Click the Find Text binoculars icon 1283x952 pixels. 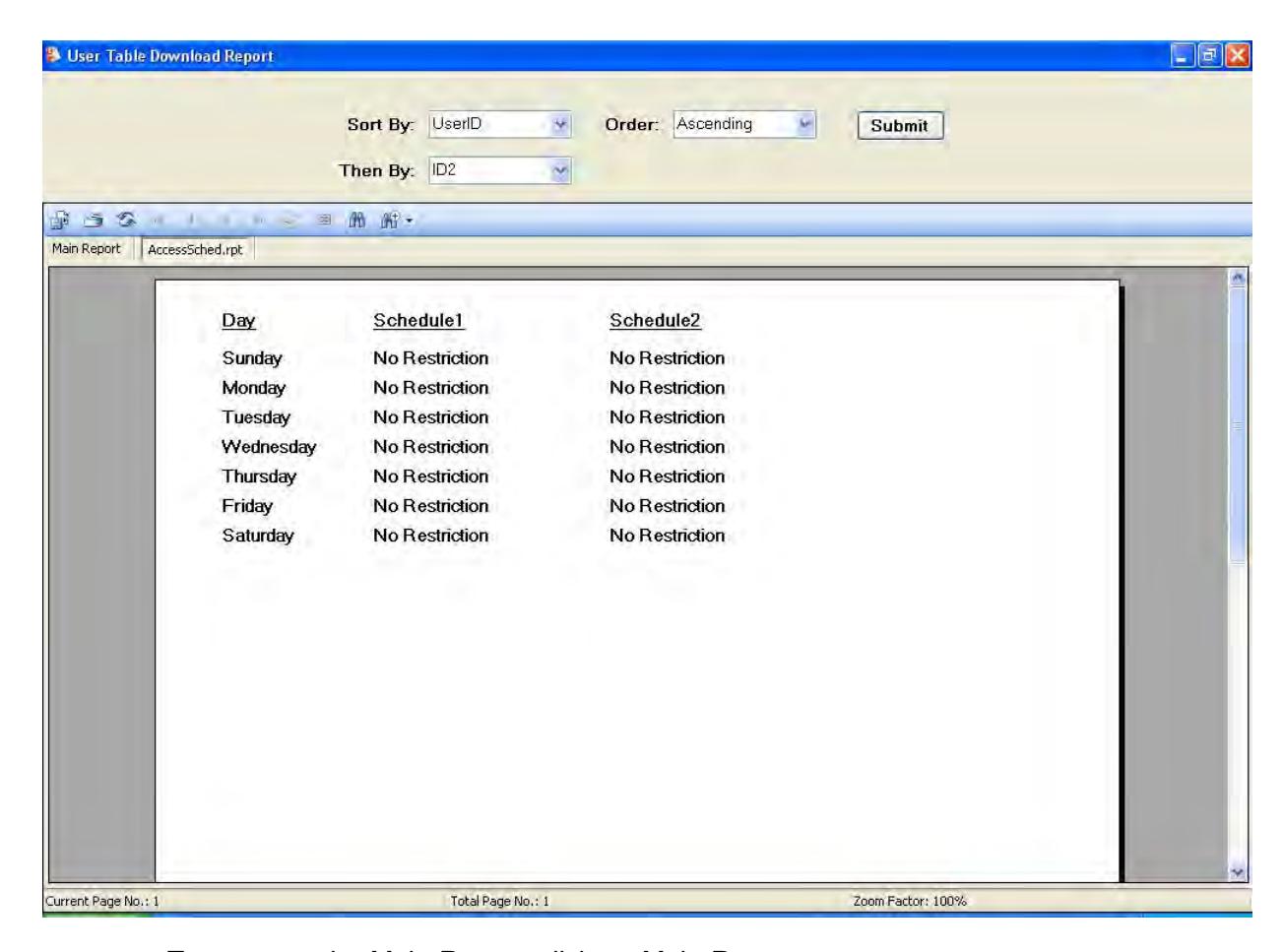(x=356, y=220)
